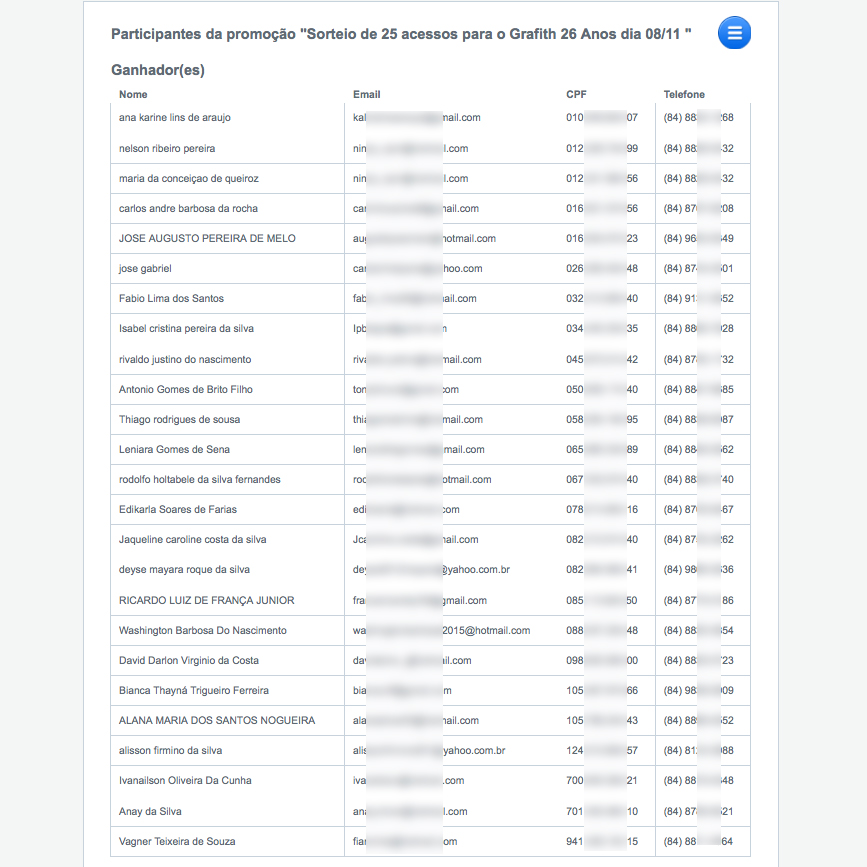Select the CPF column header
This screenshot has height=867, width=867.
pyautogui.click(x=576, y=95)
